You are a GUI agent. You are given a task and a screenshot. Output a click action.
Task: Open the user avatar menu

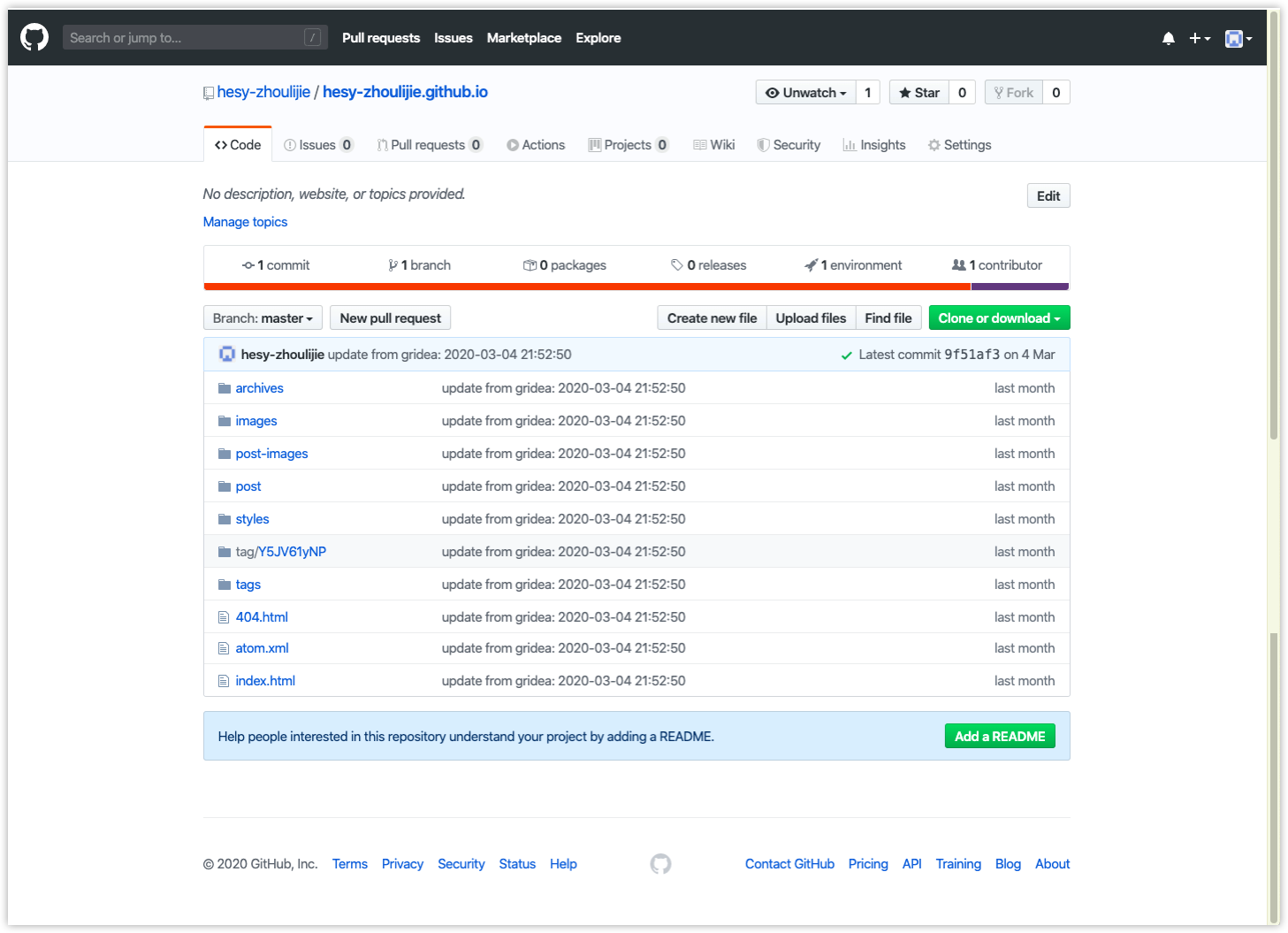(x=1238, y=38)
